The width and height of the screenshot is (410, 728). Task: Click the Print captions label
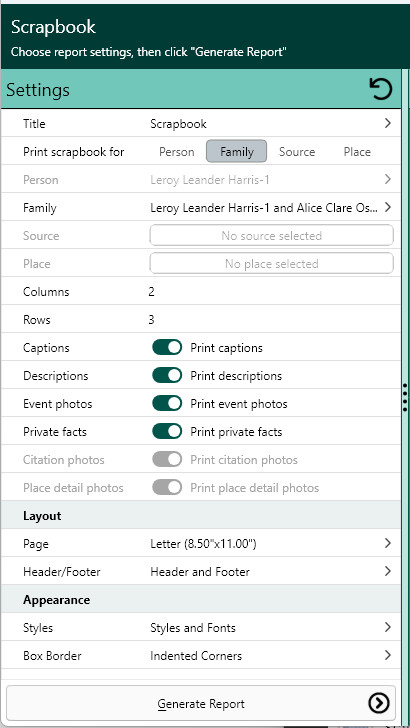tap(227, 348)
